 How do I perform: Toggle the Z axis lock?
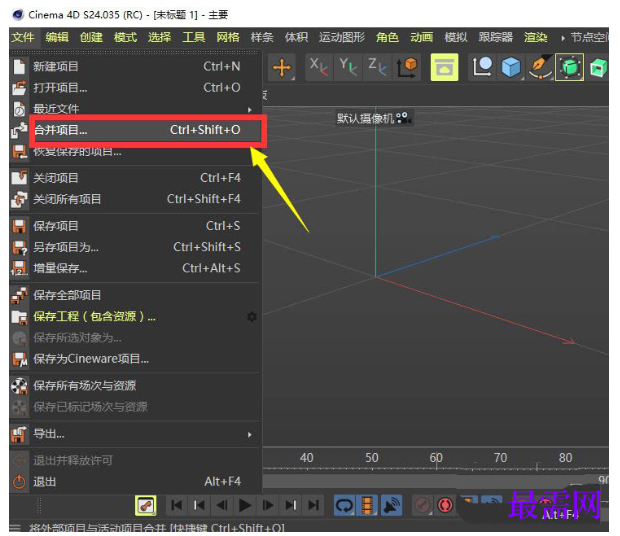pos(377,67)
